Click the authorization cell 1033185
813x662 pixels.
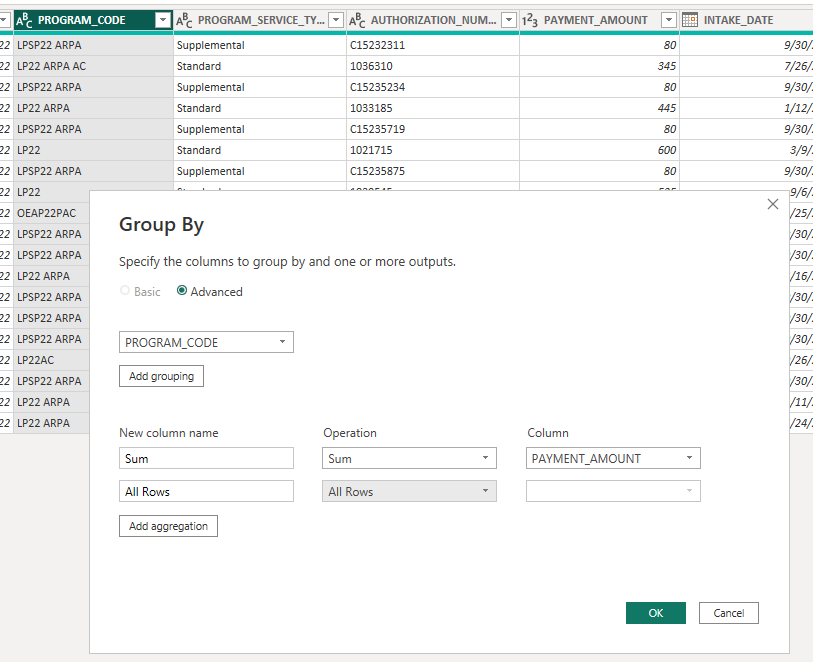pyautogui.click(x=433, y=108)
